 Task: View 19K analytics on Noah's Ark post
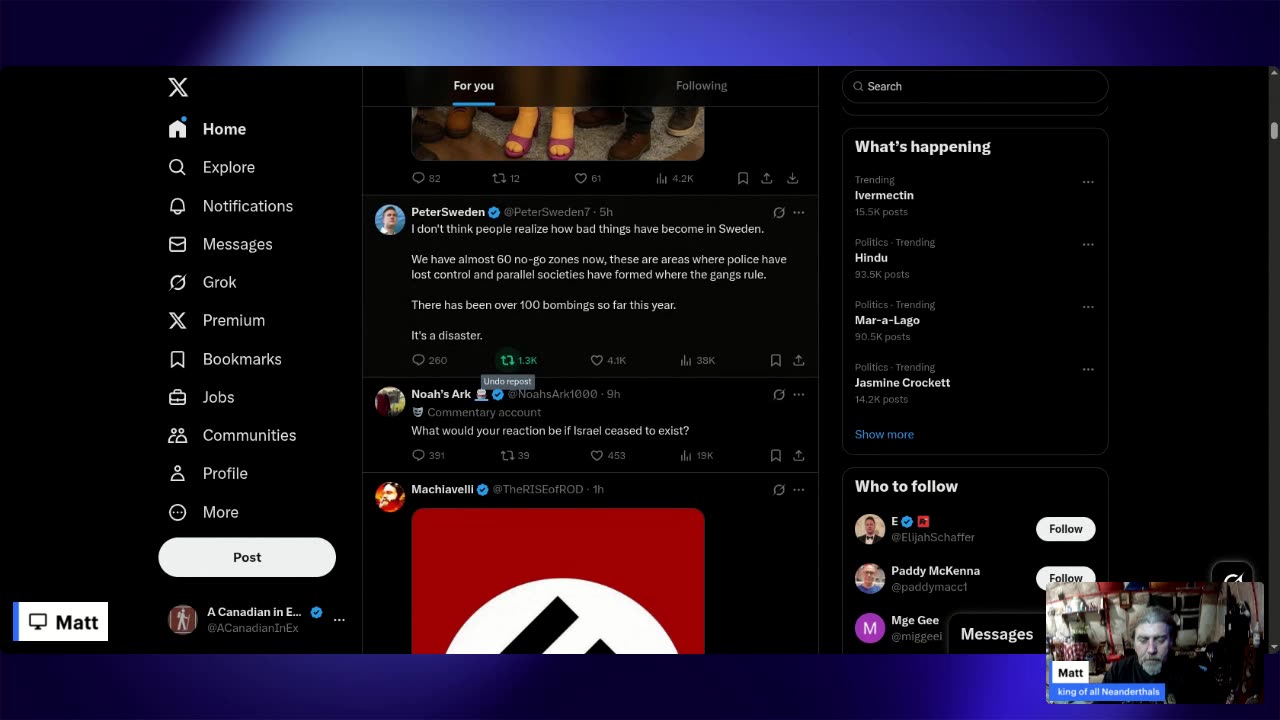696,455
